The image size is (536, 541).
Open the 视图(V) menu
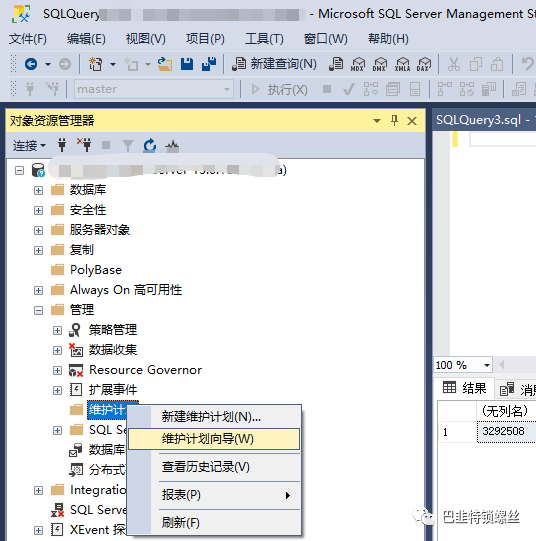tap(146, 39)
